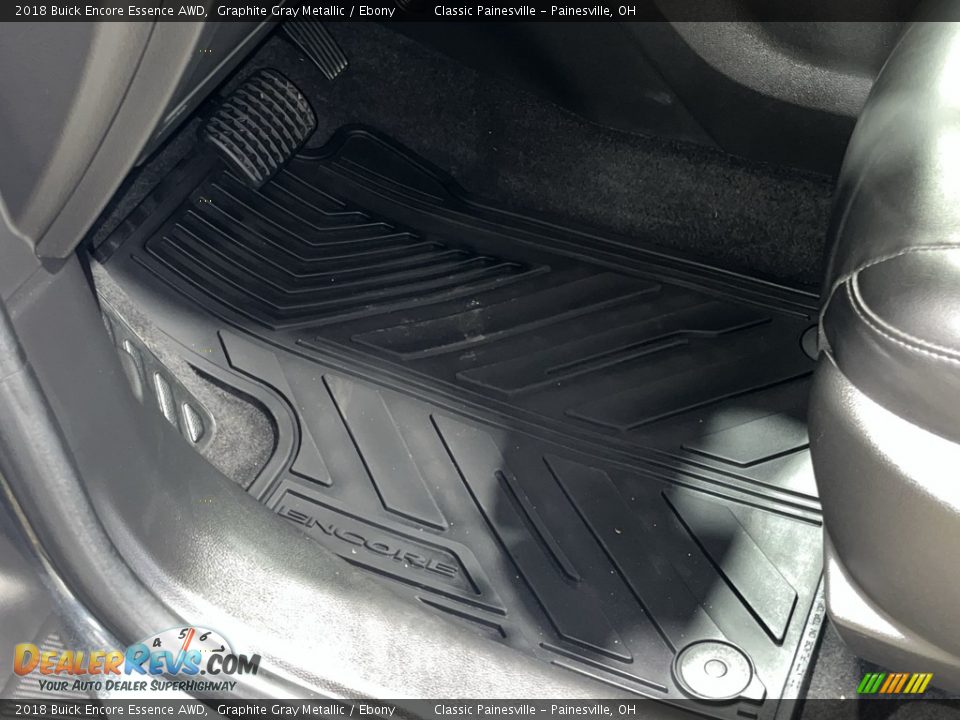Click "Graphite Gray Metallic / Ebony" in bottom caption
This screenshot has height=720, width=960.
click(x=306, y=710)
